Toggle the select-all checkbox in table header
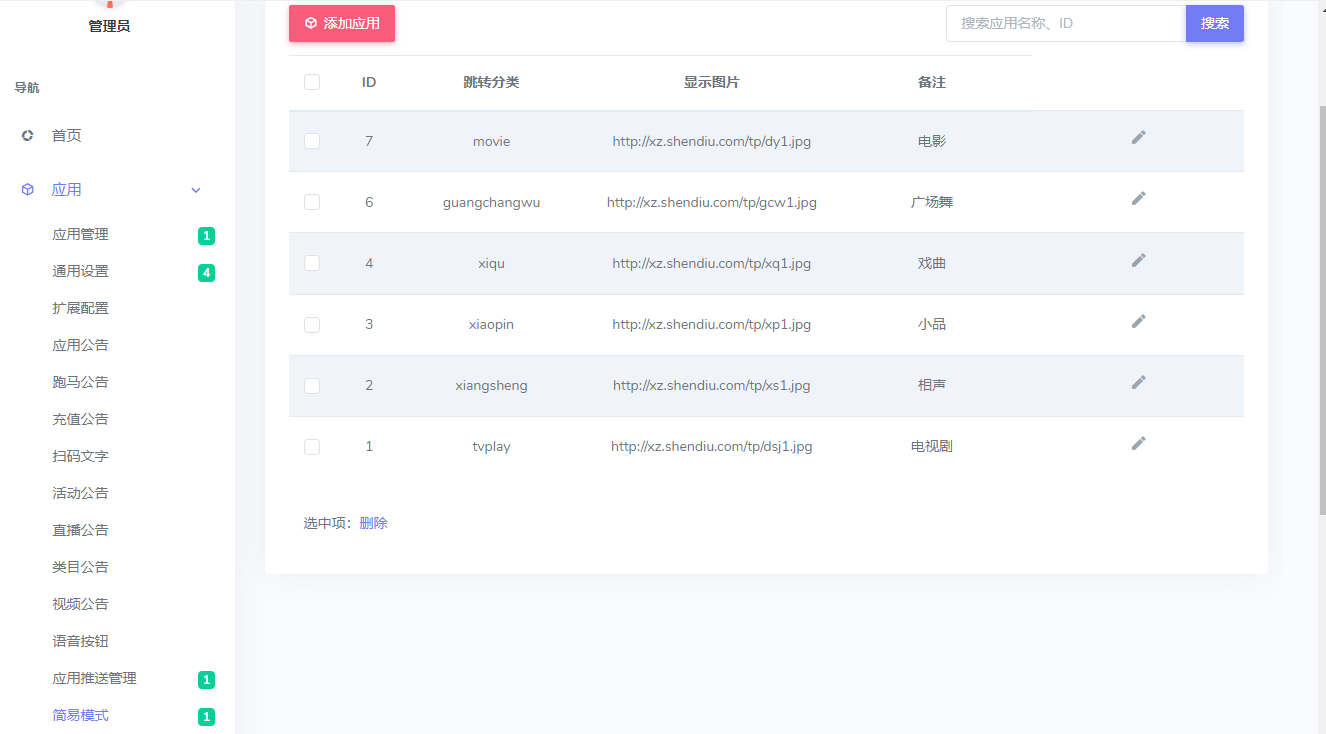 pyautogui.click(x=312, y=82)
